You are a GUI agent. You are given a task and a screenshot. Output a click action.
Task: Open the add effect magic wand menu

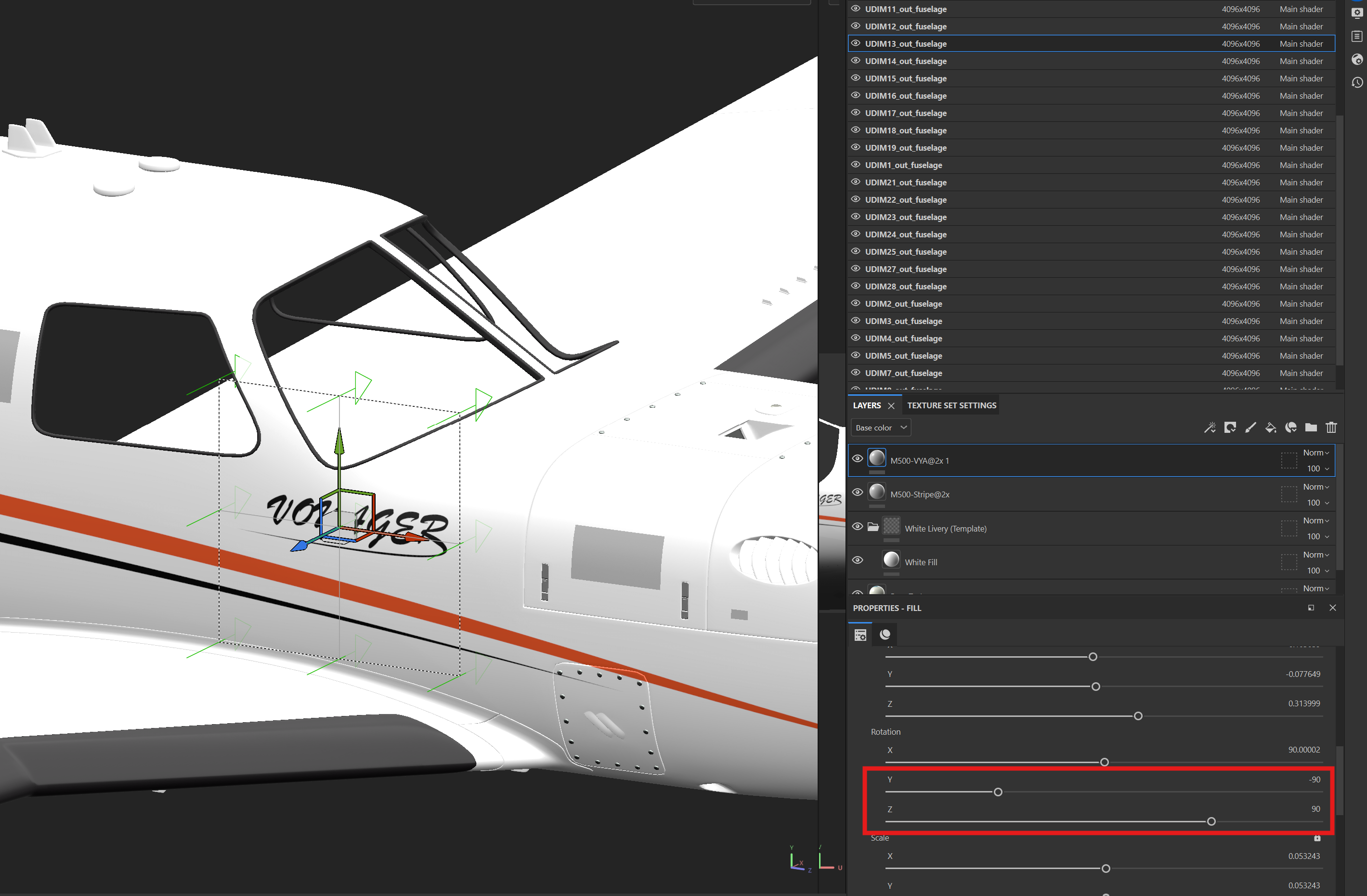(x=1210, y=428)
